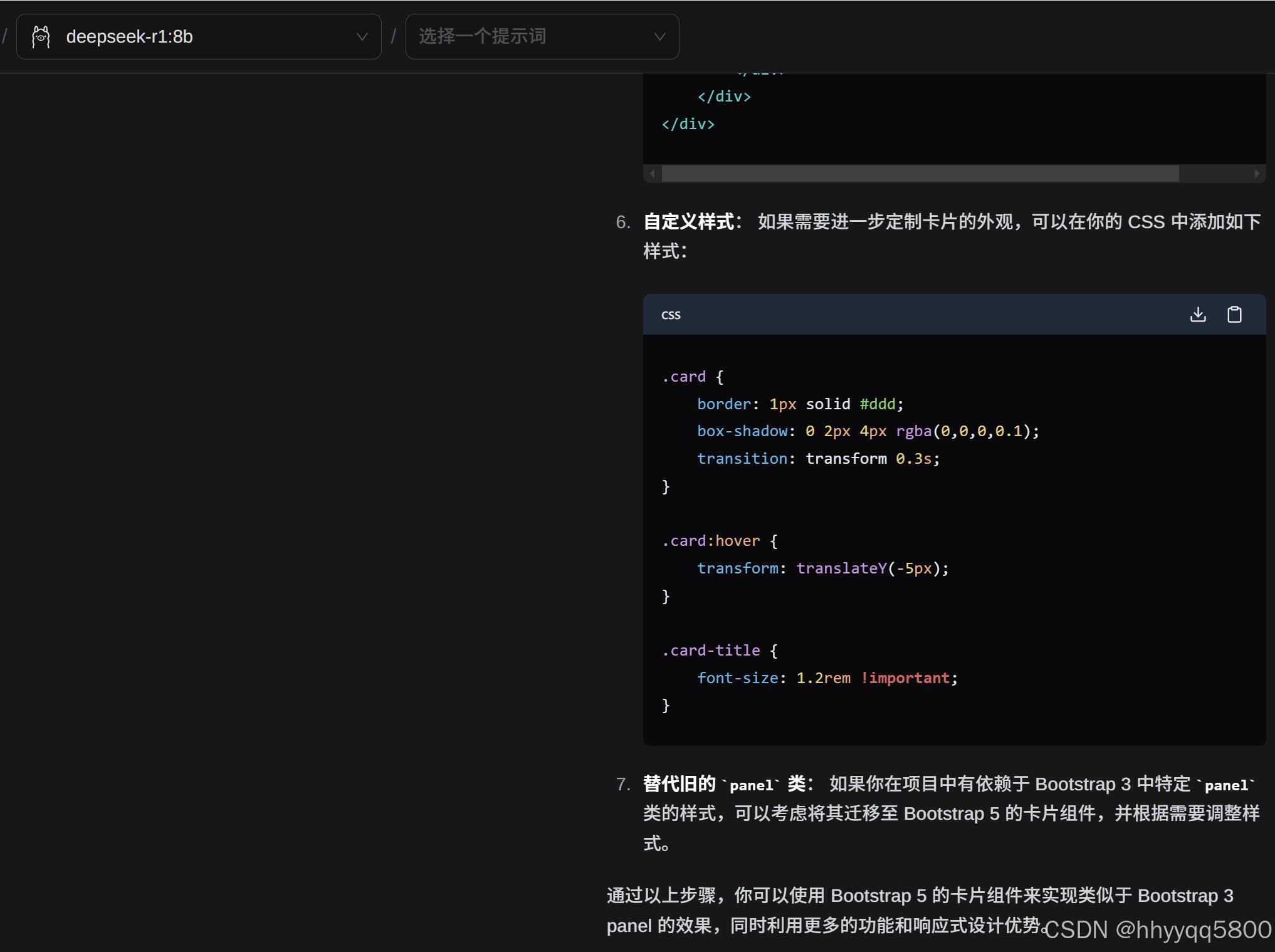The height and width of the screenshot is (952, 1275).
Task: Expand the deepseek-r1:8b model chevron
Action: point(362,36)
